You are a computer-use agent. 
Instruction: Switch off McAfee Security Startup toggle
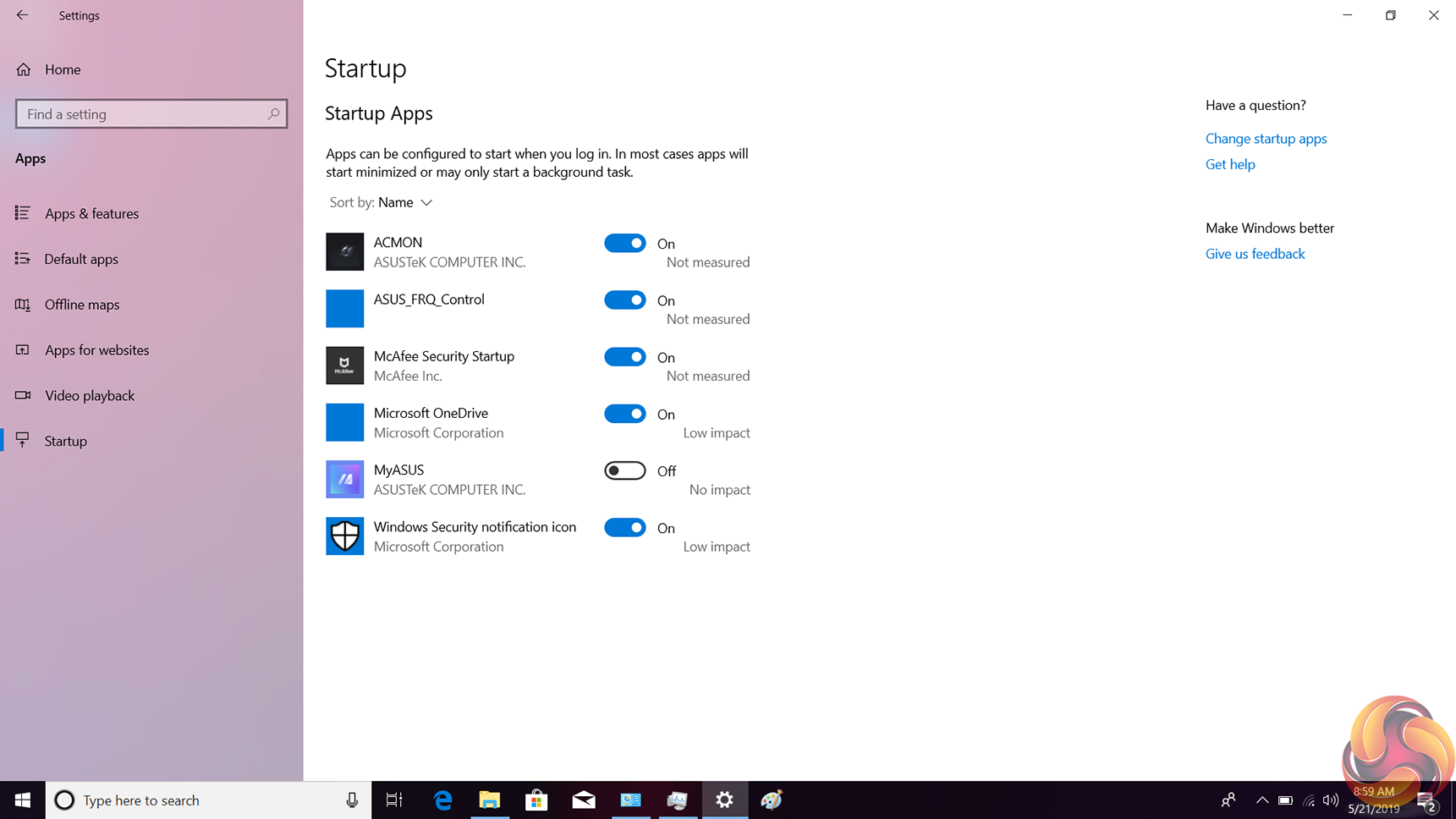point(625,357)
